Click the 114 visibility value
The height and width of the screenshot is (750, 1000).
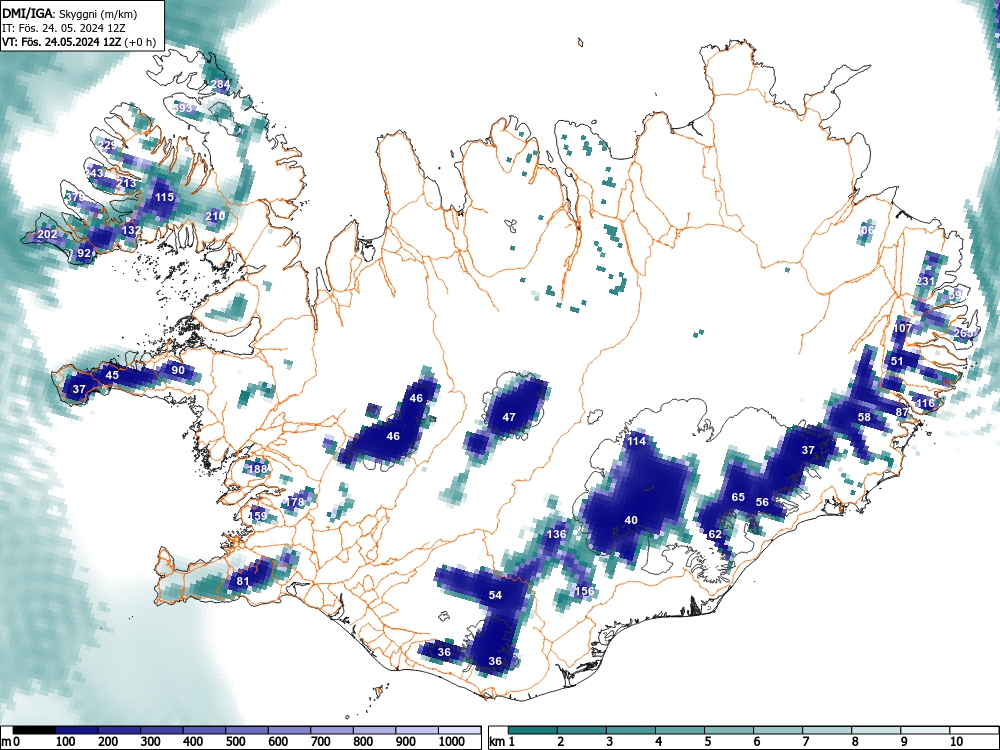coord(636,441)
